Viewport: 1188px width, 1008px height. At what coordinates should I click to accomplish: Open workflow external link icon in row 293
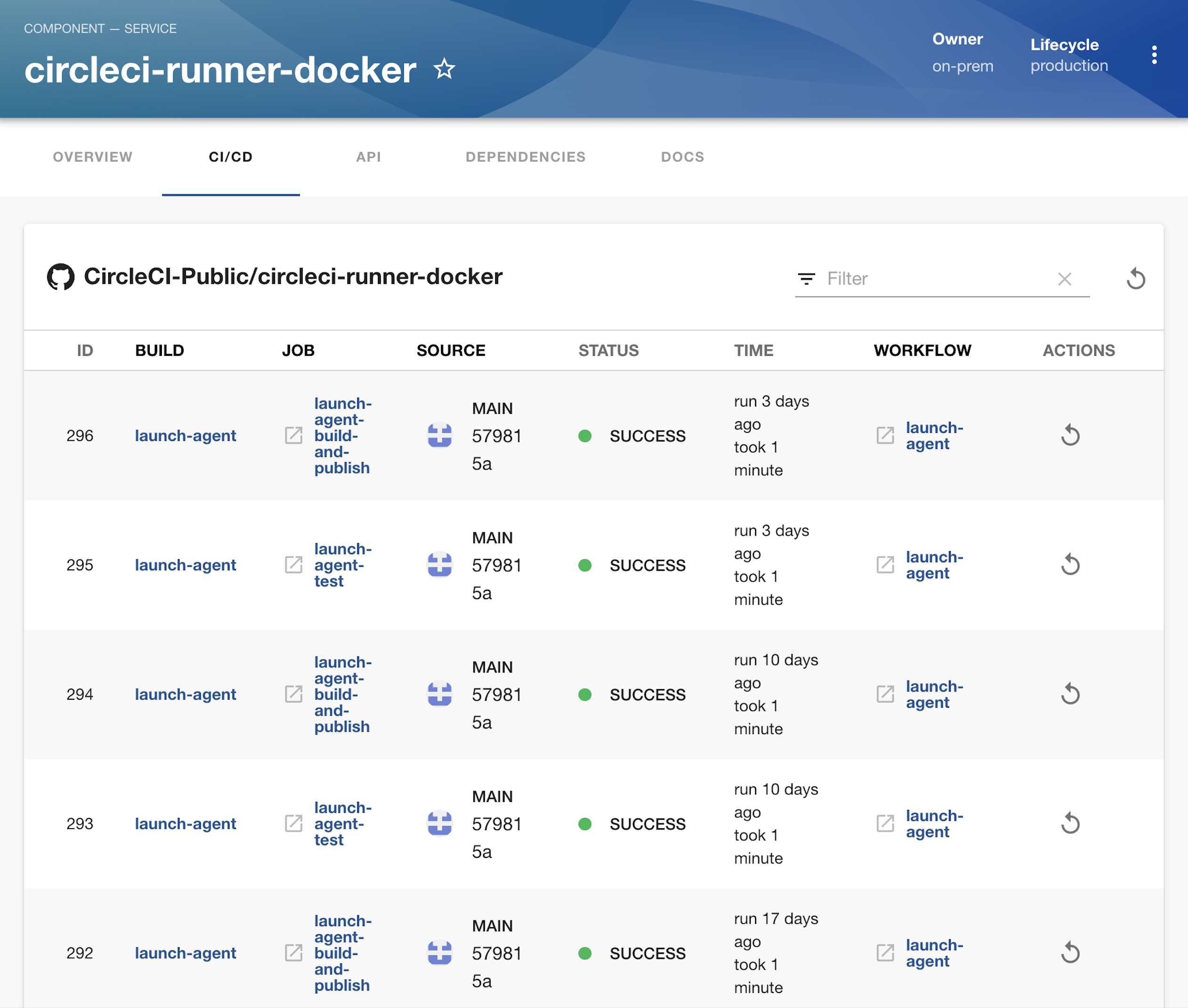click(x=885, y=824)
